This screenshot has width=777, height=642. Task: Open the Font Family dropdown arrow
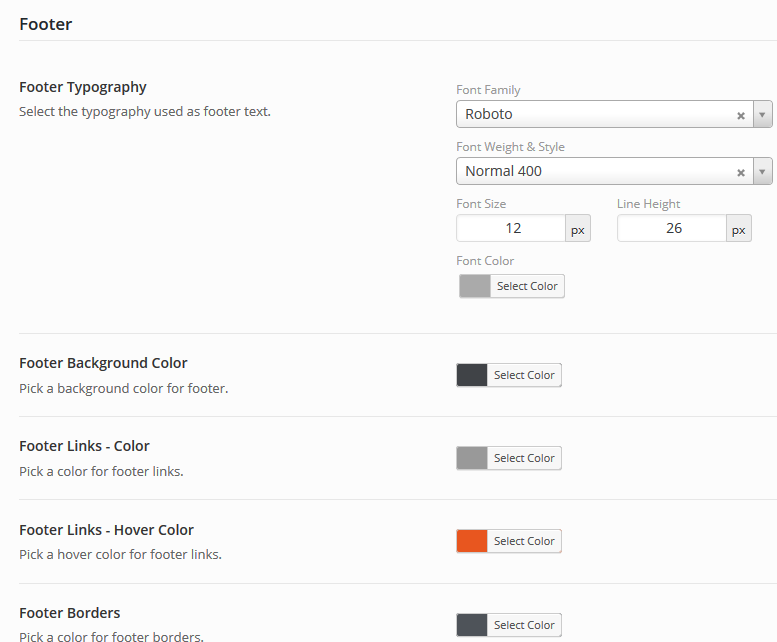[763, 115]
